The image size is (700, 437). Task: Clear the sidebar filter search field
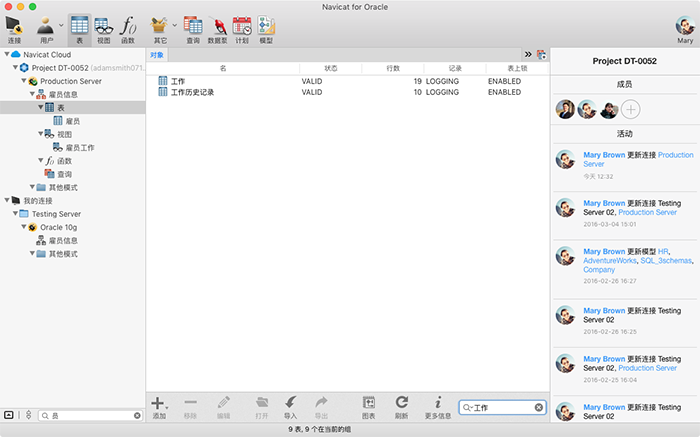click(x=137, y=416)
